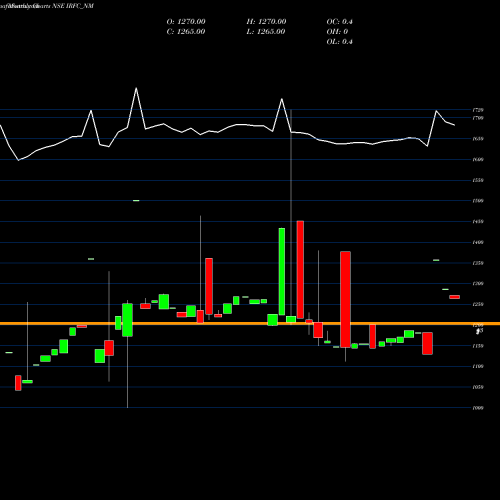
Task: Click the 1050 price axis label
Action: pos(478,387)
